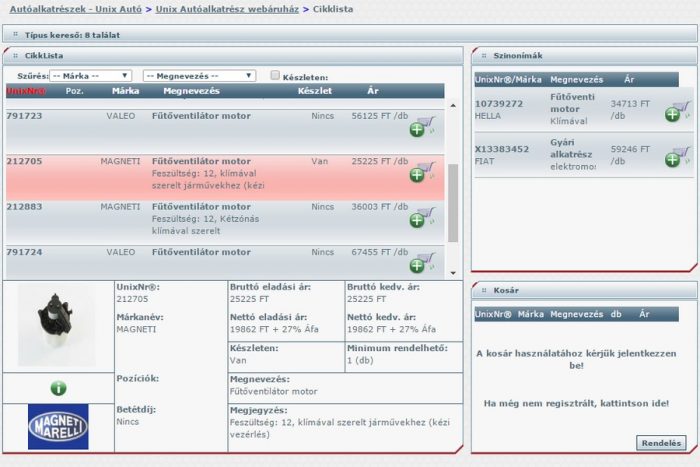Click article list scrollbar up arrow
Screen dimensions: 700x467
pyautogui.click(x=453, y=106)
